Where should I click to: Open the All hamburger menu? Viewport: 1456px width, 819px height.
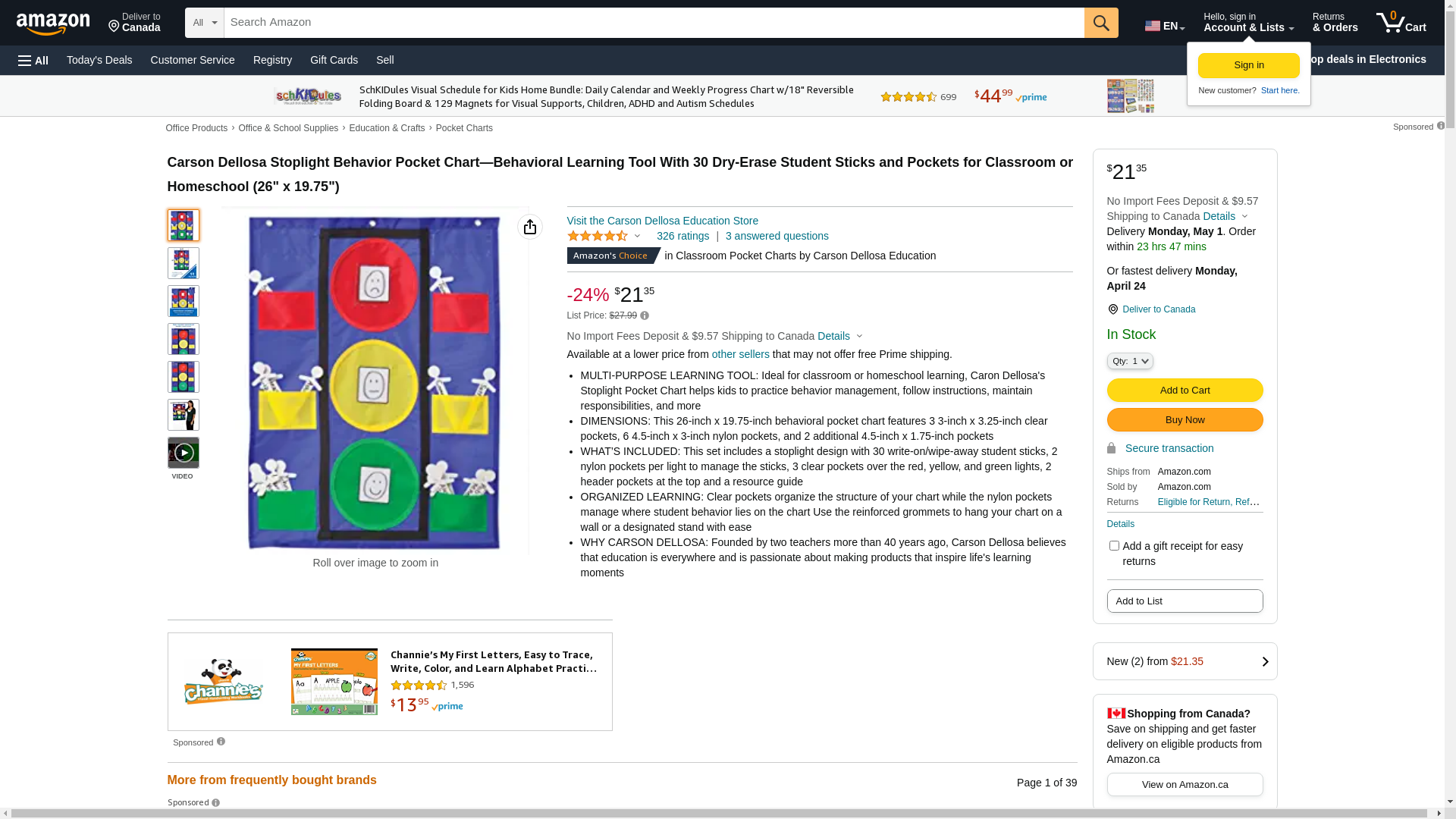click(x=33, y=61)
